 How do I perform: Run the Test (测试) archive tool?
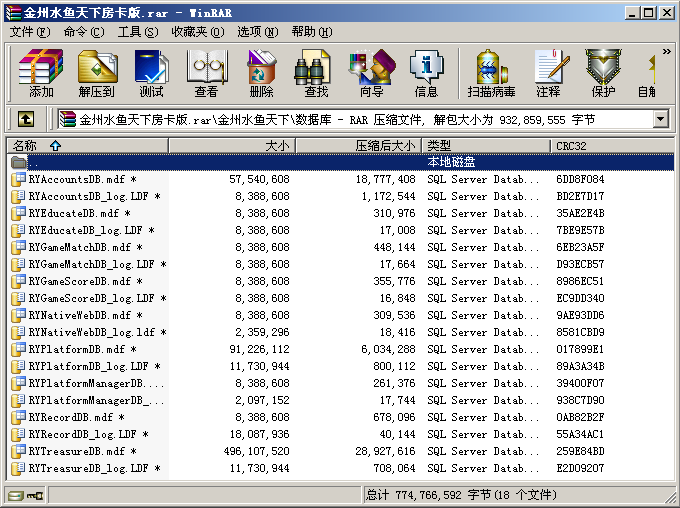151,73
